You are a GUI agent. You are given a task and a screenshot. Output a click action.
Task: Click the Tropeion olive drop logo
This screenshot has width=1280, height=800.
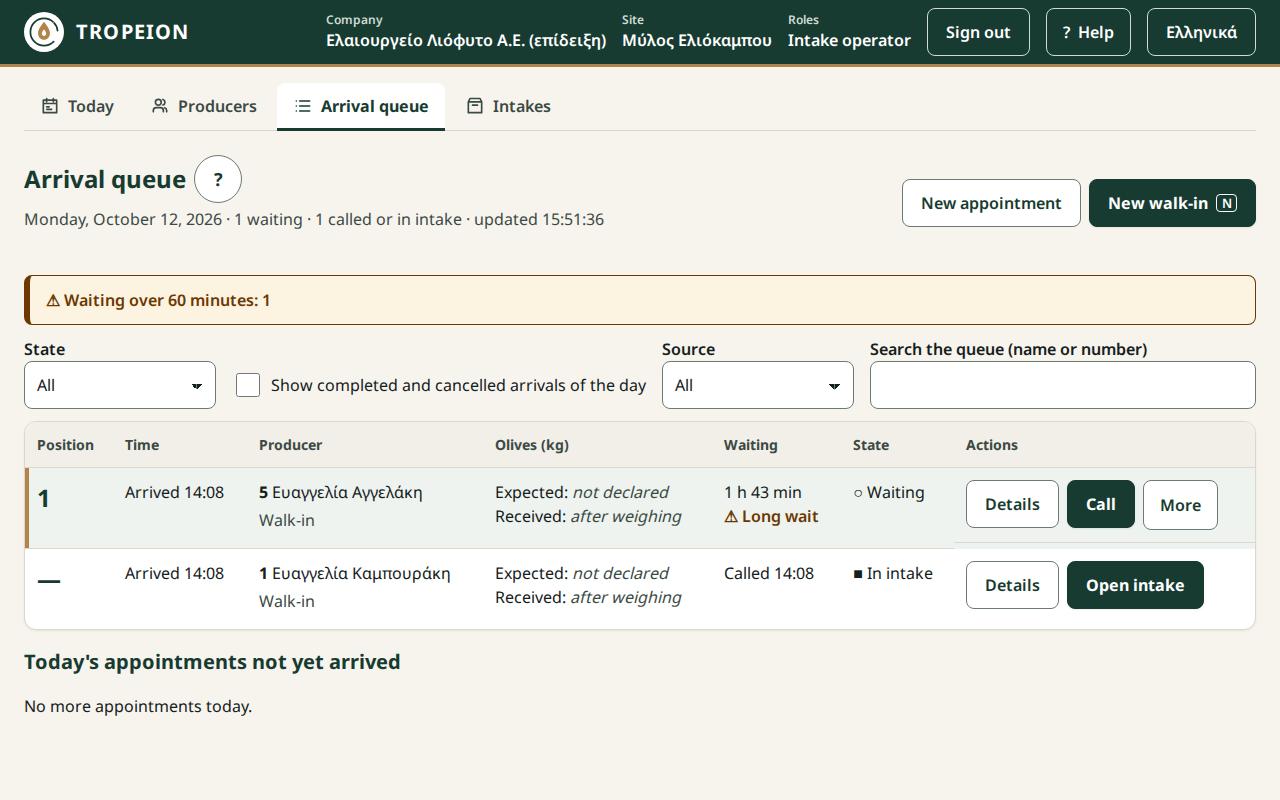pyautogui.click(x=44, y=32)
